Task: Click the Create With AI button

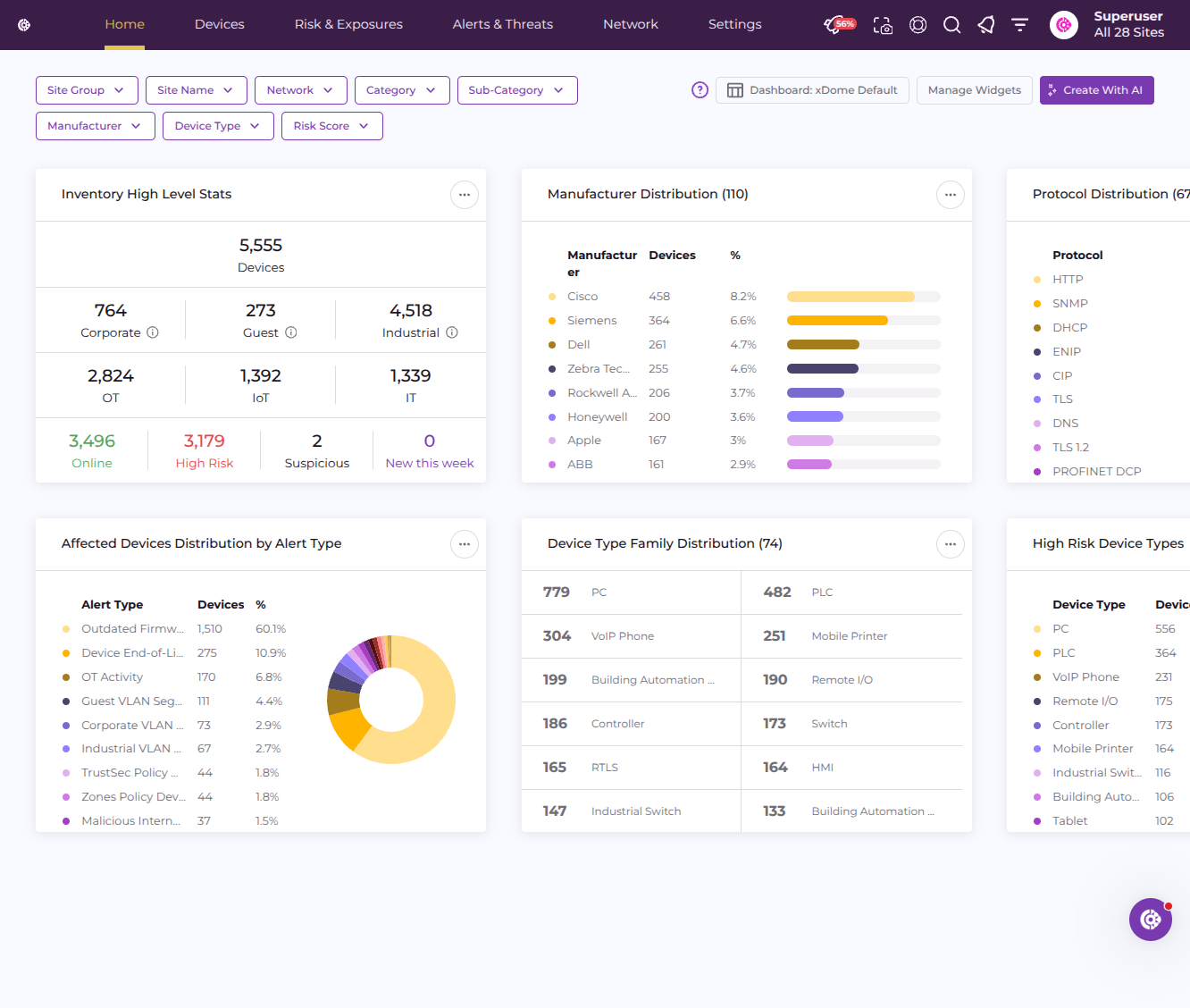Action: tap(1097, 90)
